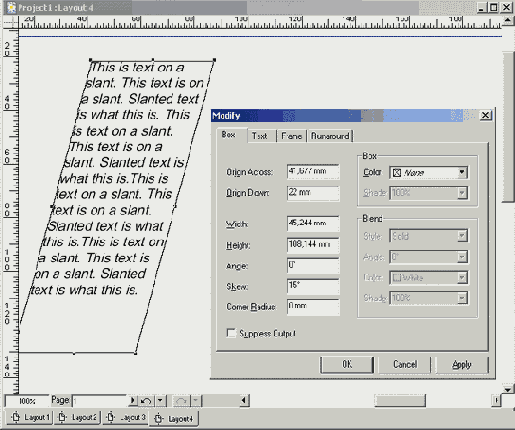Select the Layout 3 tab icon
The height and width of the screenshot is (430, 515).
pyautogui.click(x=110, y=417)
